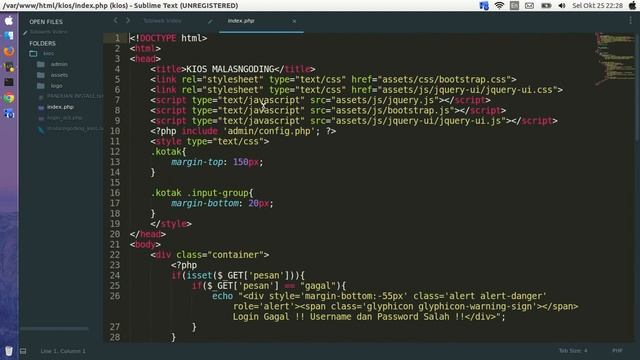Screen dimensions: 640x360
Task: Collapse the kios root folder
Action: [x=48, y=53]
